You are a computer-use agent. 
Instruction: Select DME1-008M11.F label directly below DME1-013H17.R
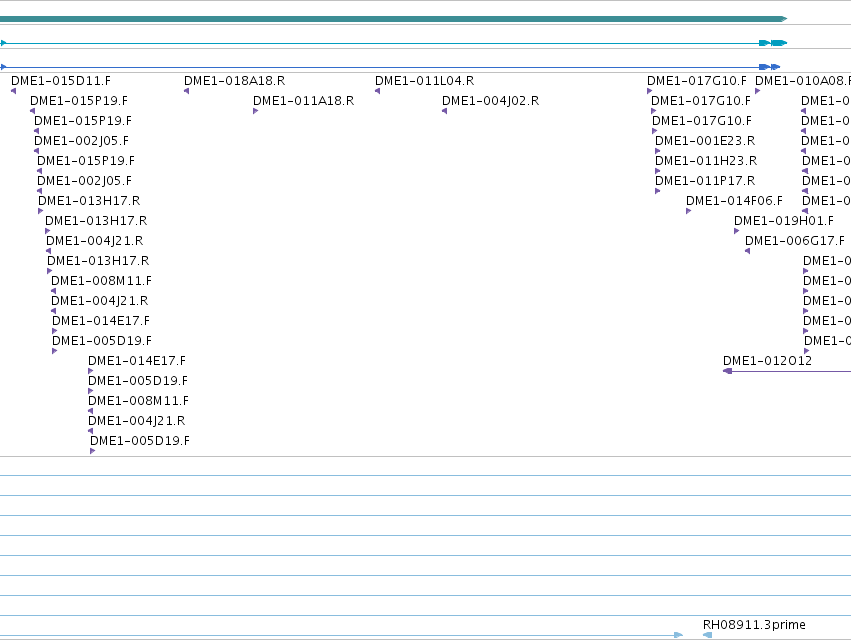(101, 281)
